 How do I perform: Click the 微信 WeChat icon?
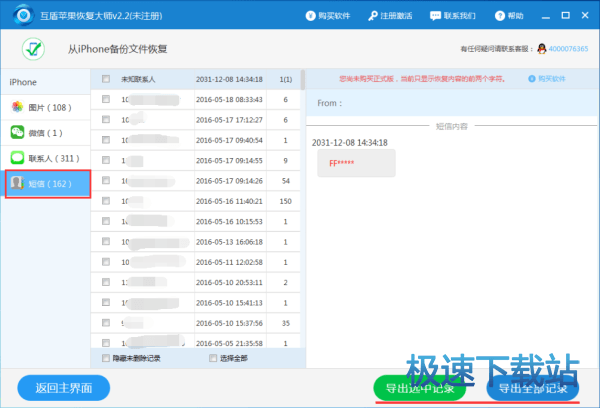point(17,132)
